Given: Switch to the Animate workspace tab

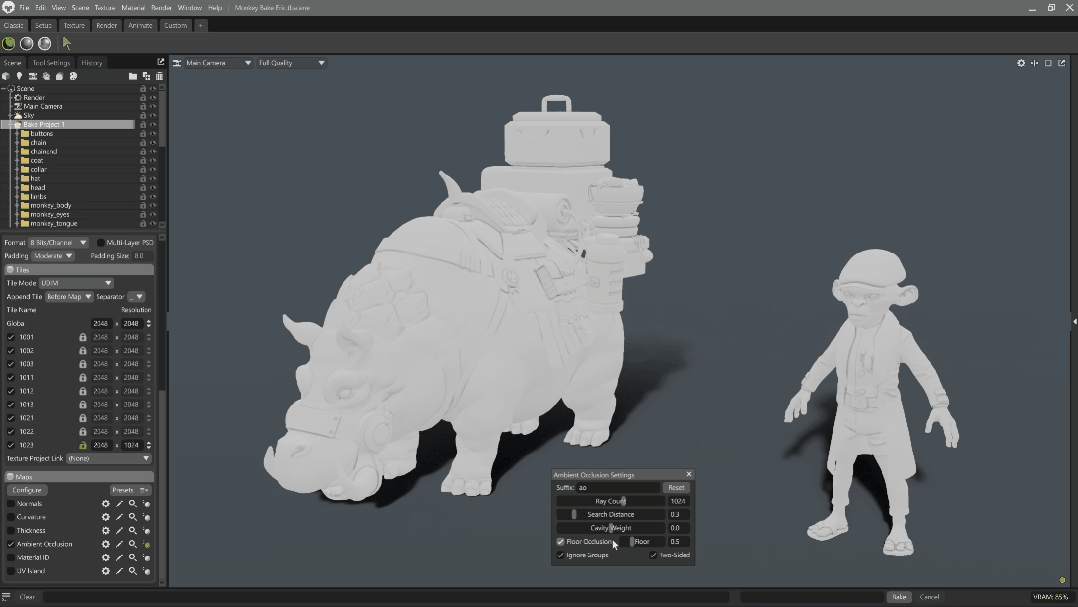Looking at the screenshot, I should click(x=140, y=25).
